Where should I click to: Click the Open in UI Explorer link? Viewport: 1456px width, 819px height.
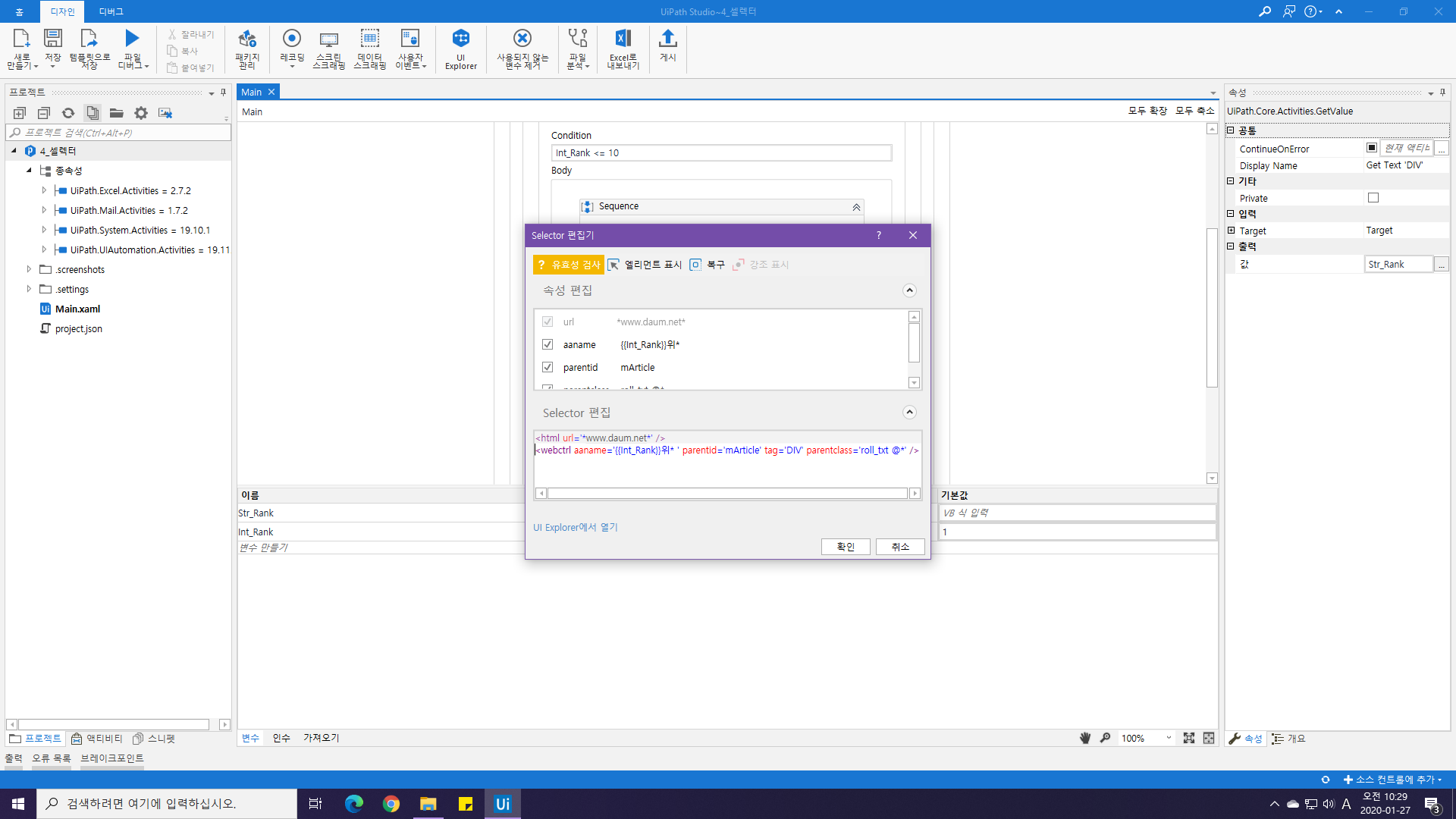tap(575, 527)
